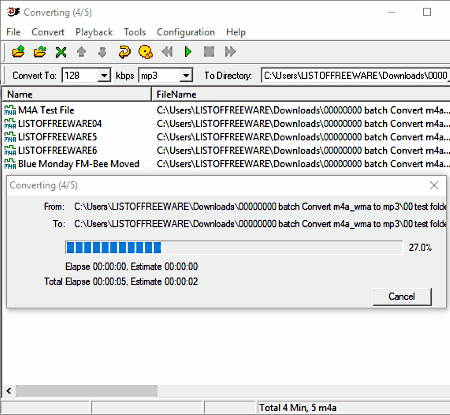The height and width of the screenshot is (415, 450).
Task: Click the Name column header
Action: click(x=77, y=95)
